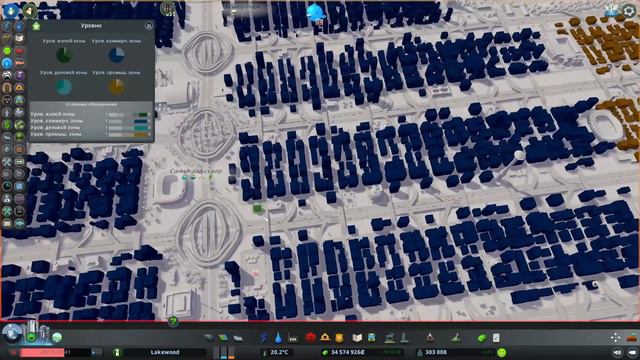The image size is (640, 360).
Task: Open the Economy green money panel
Action: coord(482,338)
